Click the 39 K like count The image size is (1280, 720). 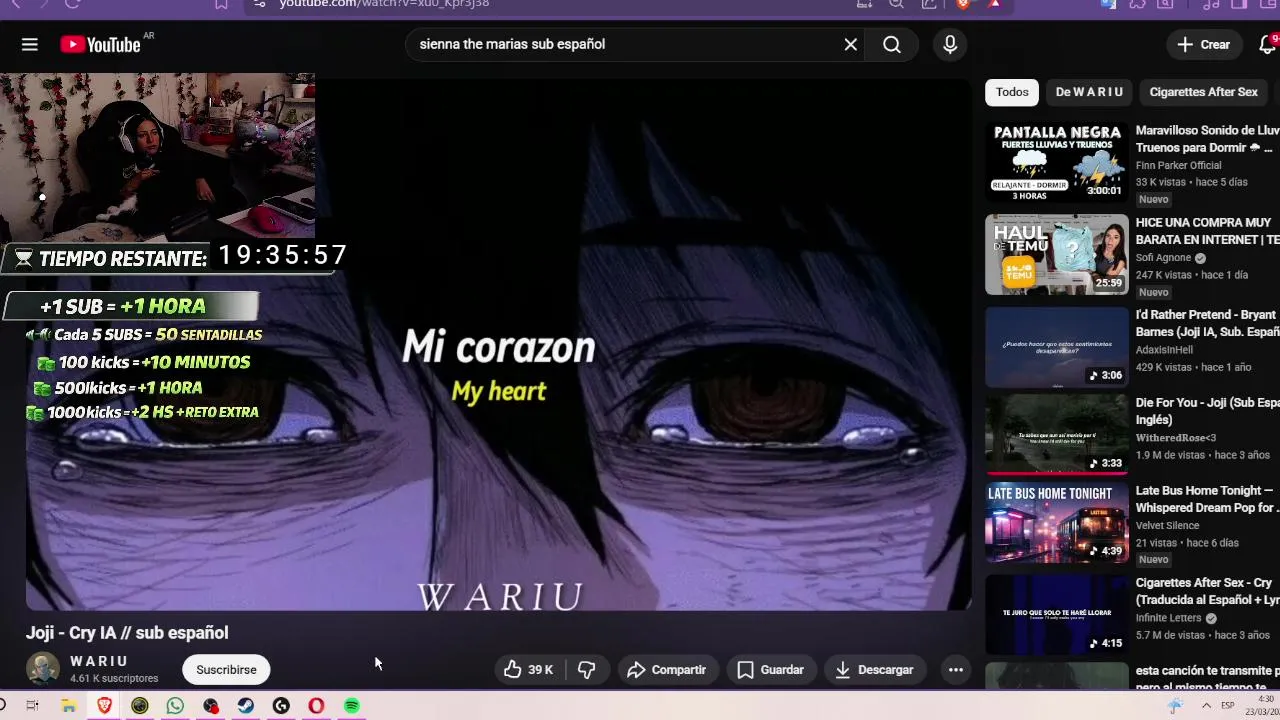coord(541,670)
